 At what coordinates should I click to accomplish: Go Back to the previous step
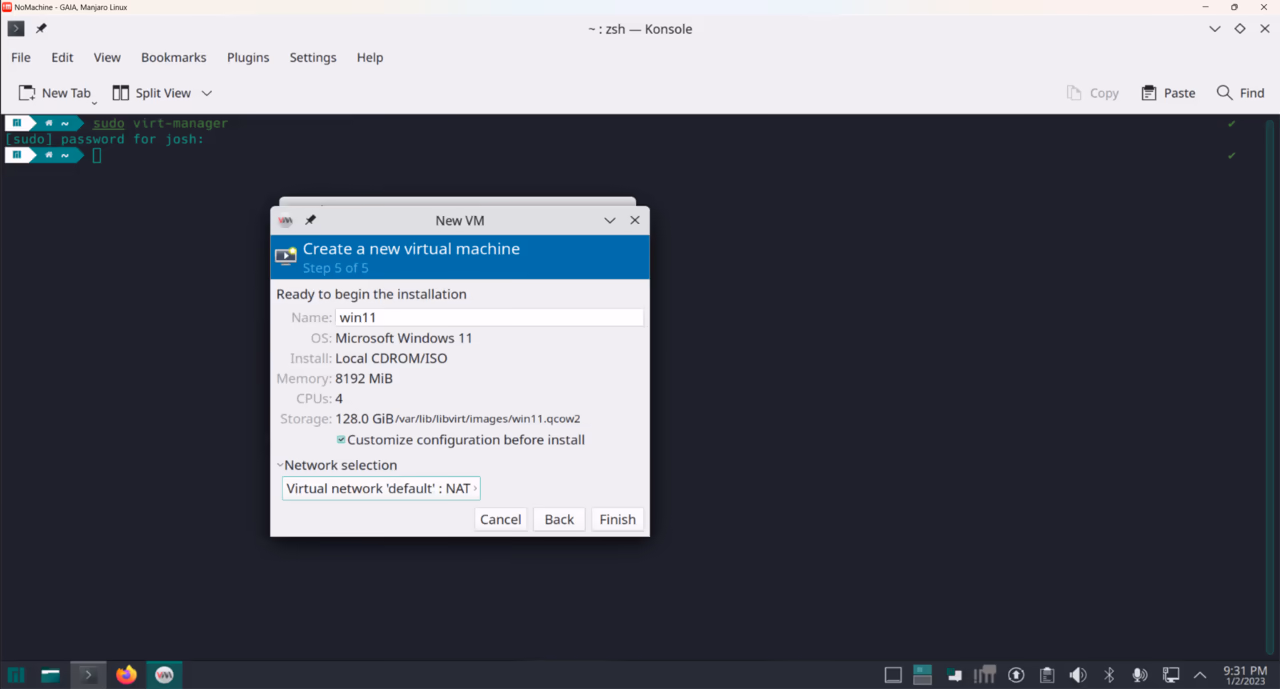pyautogui.click(x=558, y=519)
